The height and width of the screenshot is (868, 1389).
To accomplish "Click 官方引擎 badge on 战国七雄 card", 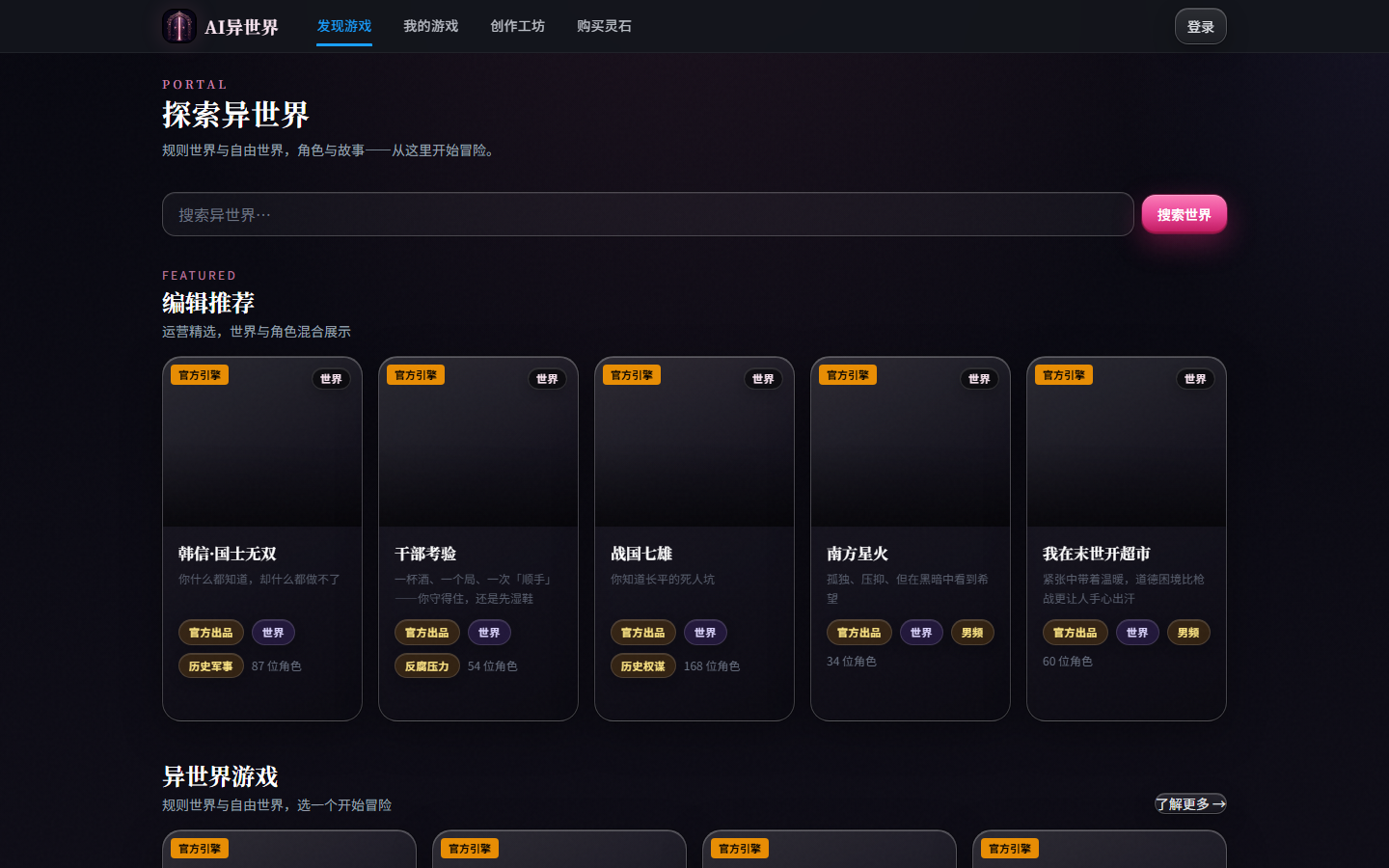I will (x=632, y=375).
